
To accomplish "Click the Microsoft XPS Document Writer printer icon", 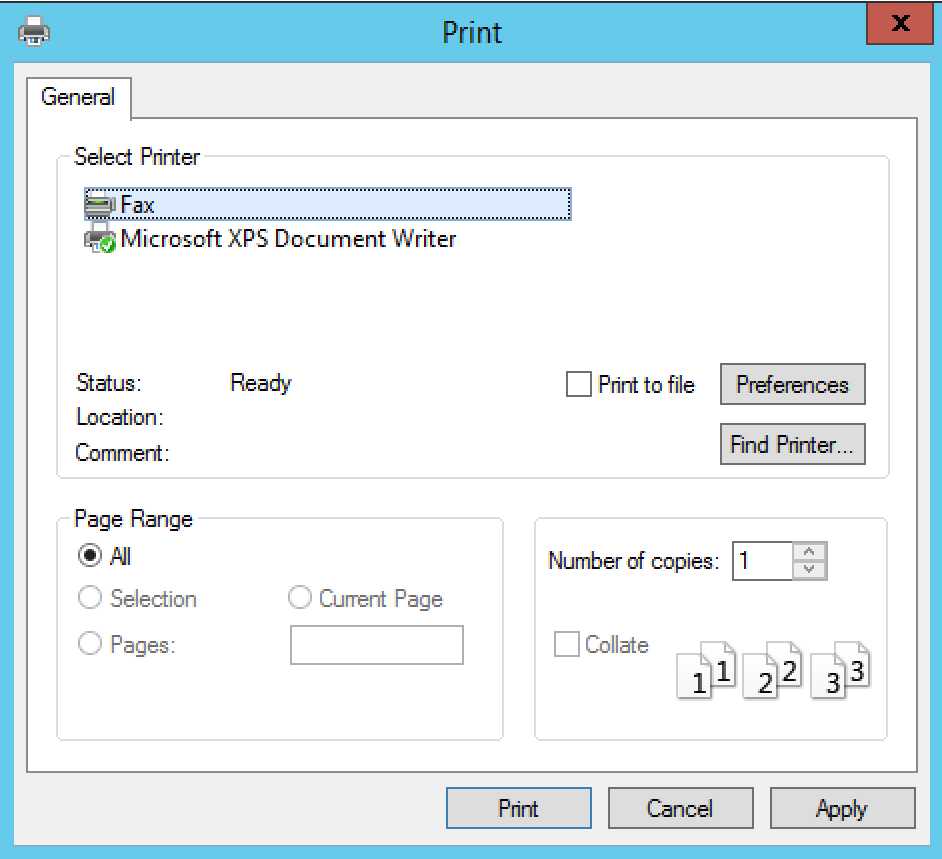I will point(100,238).
